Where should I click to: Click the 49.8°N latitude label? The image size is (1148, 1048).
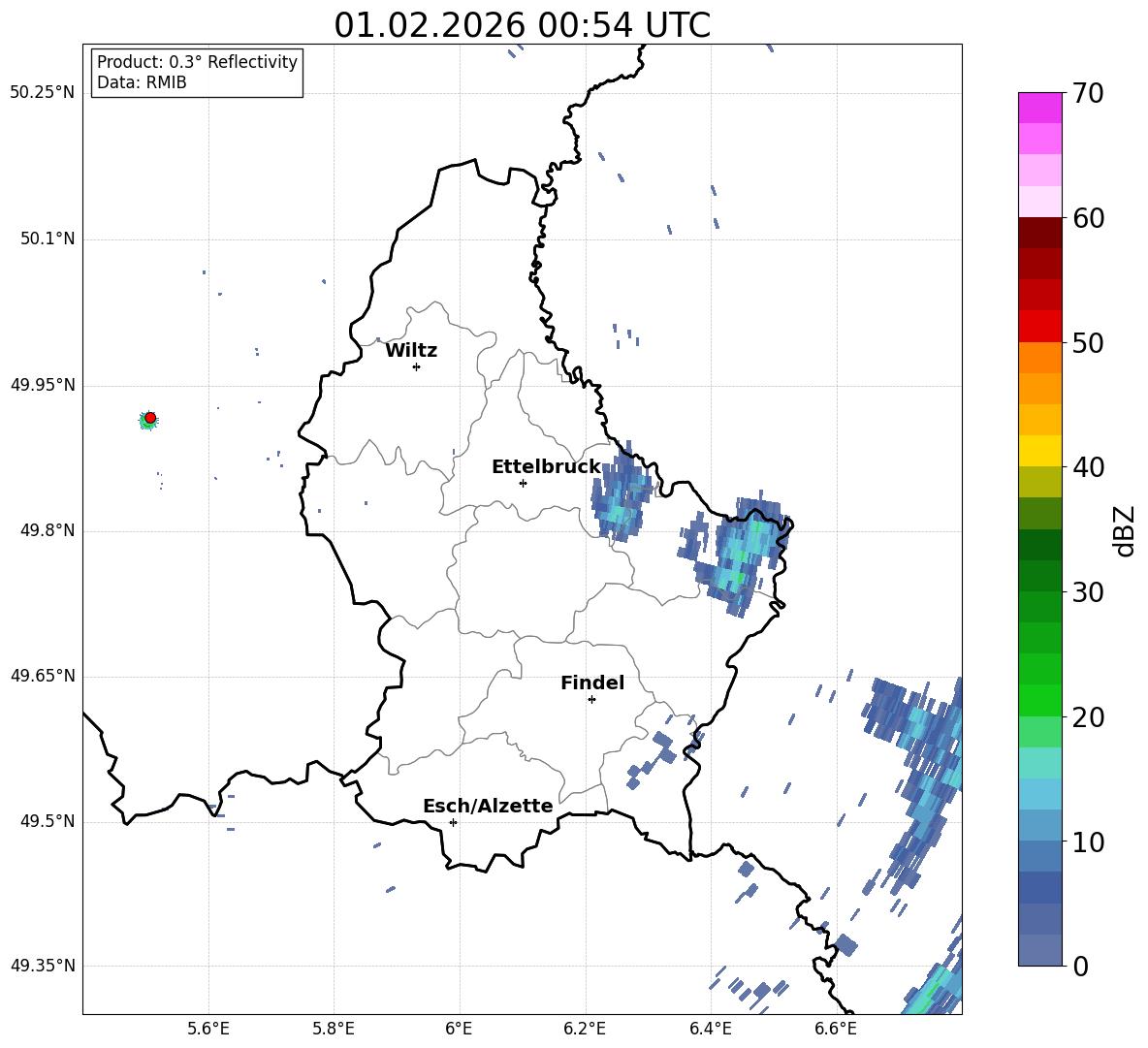point(47,530)
